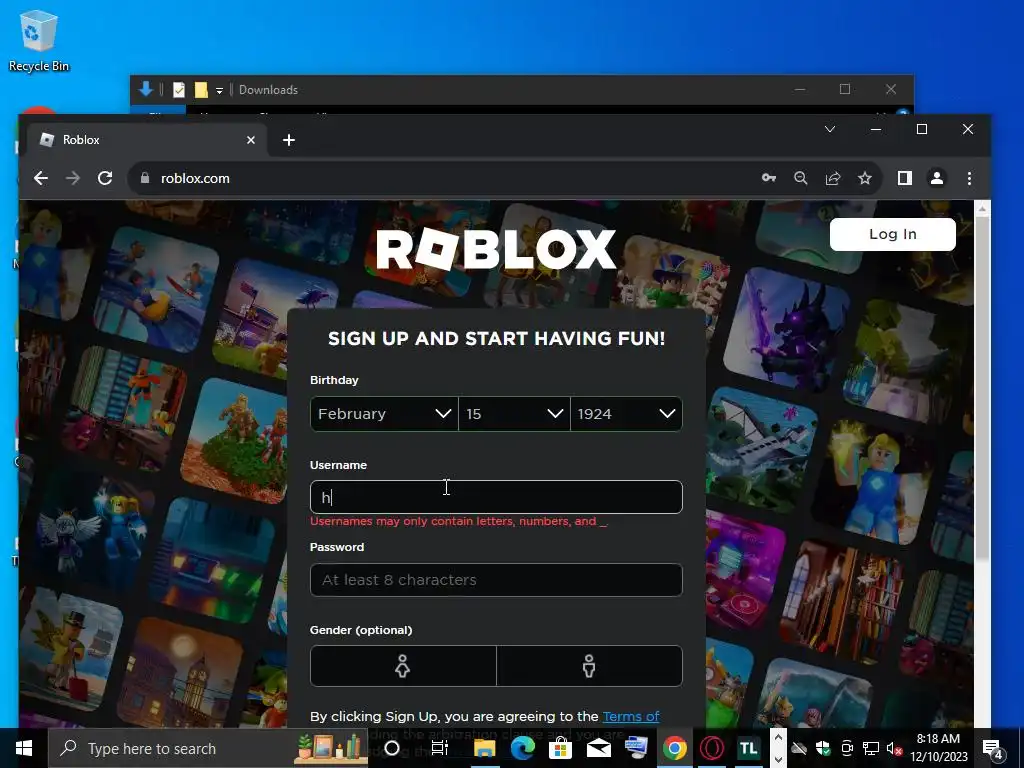Open the birthday day dropdown
The height and width of the screenshot is (768, 1024).
pos(515,413)
